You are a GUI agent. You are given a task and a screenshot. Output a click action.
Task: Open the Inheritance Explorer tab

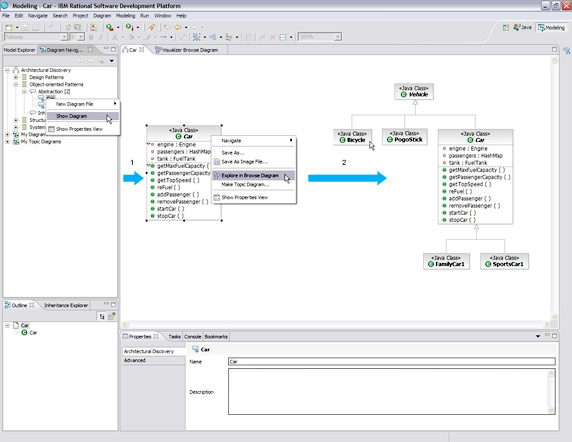pos(66,305)
